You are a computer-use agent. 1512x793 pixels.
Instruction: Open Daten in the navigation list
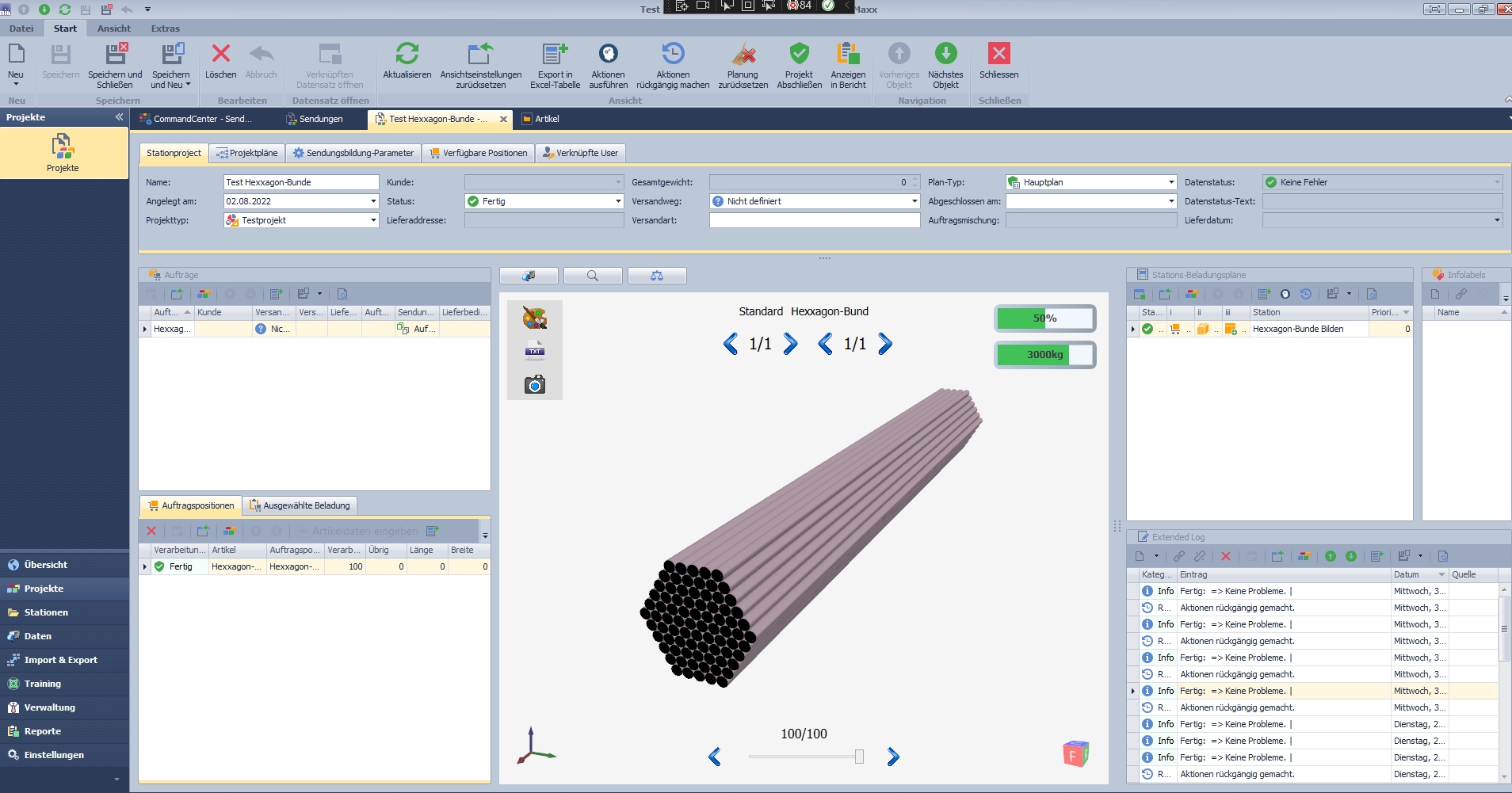64,636
